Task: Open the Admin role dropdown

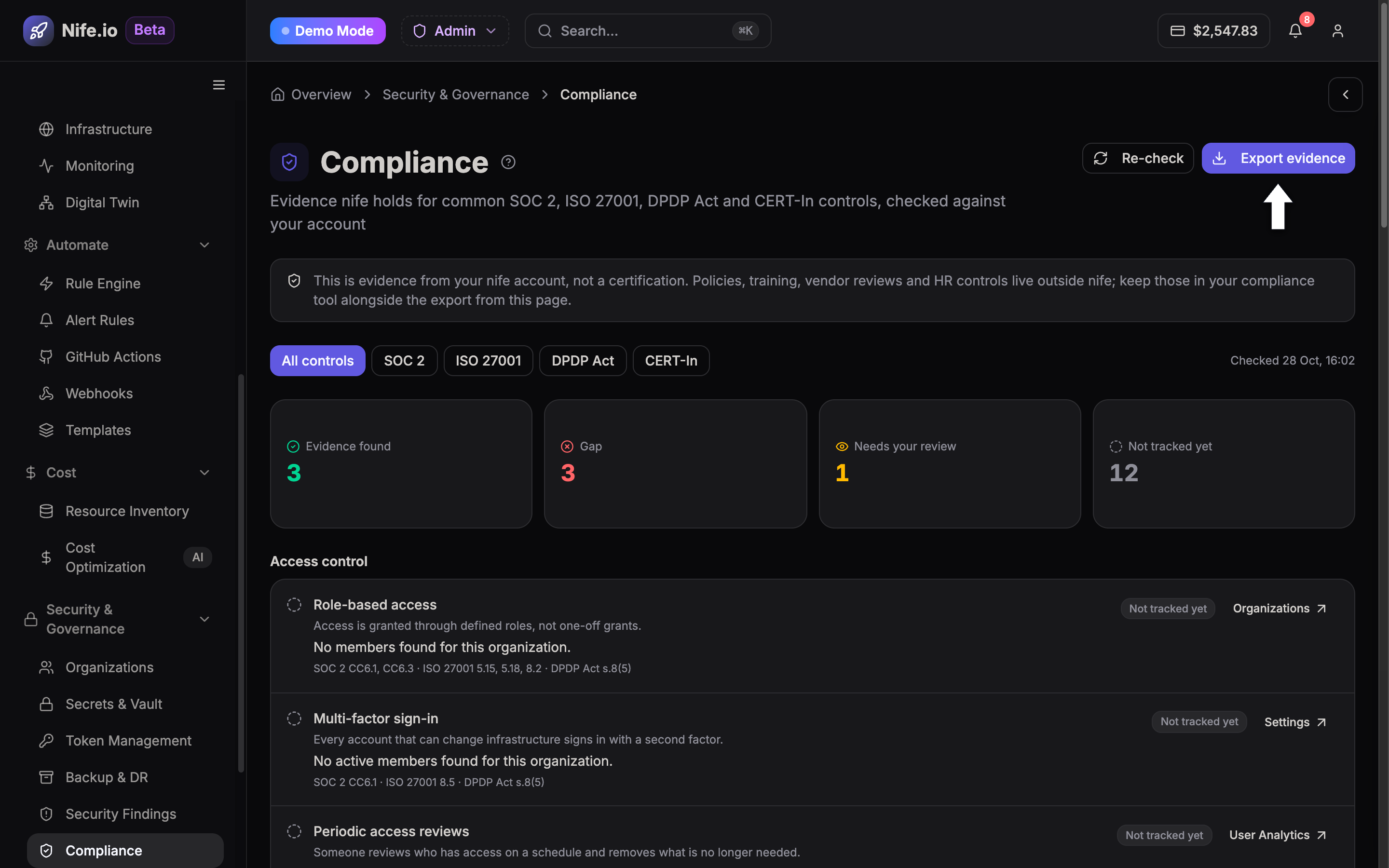Action: 455,31
